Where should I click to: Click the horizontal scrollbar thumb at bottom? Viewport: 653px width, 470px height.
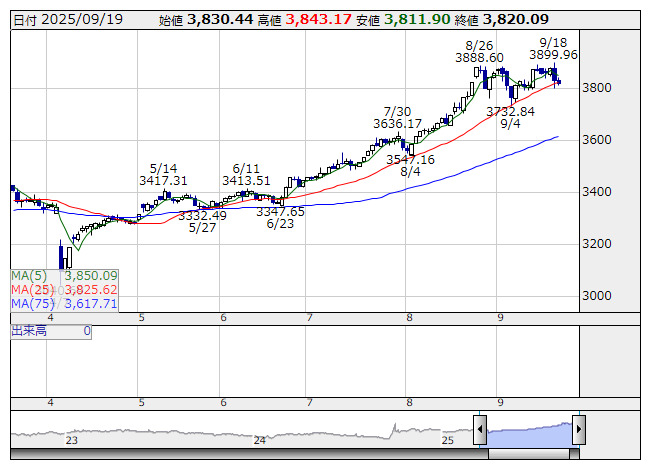coord(528,454)
